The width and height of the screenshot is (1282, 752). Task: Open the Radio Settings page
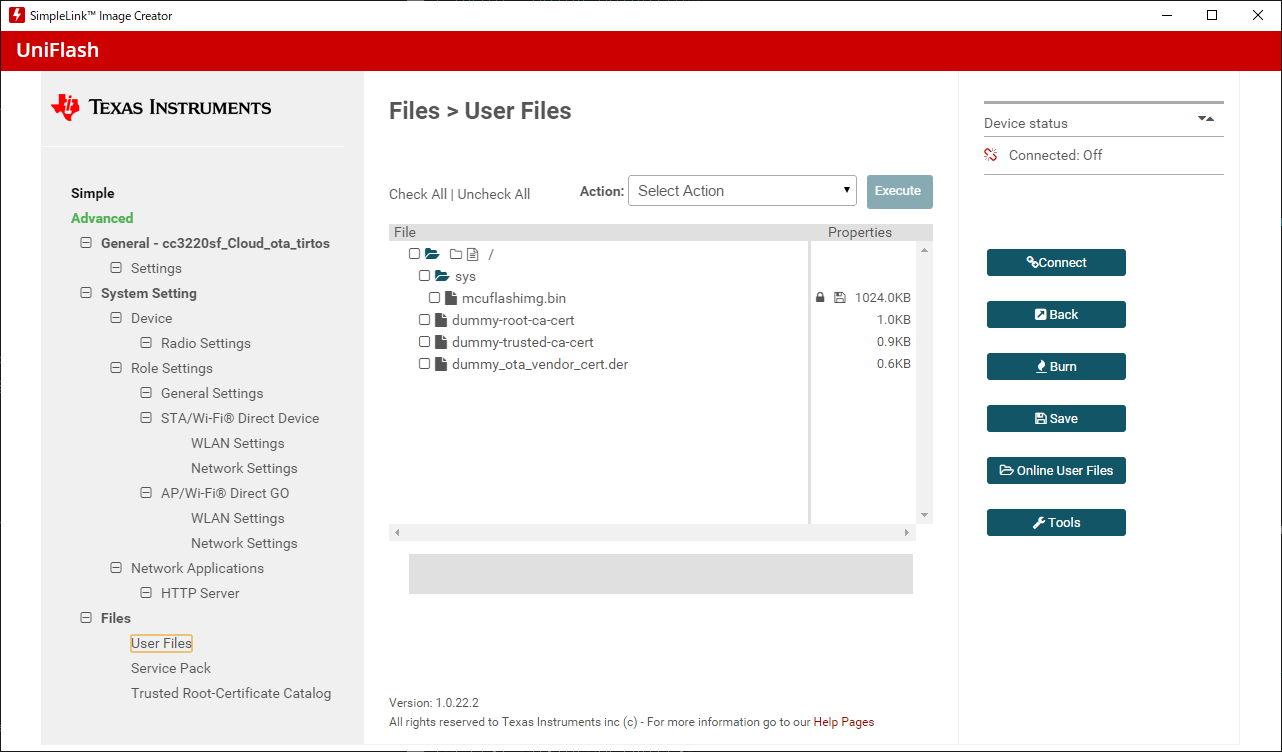206,343
